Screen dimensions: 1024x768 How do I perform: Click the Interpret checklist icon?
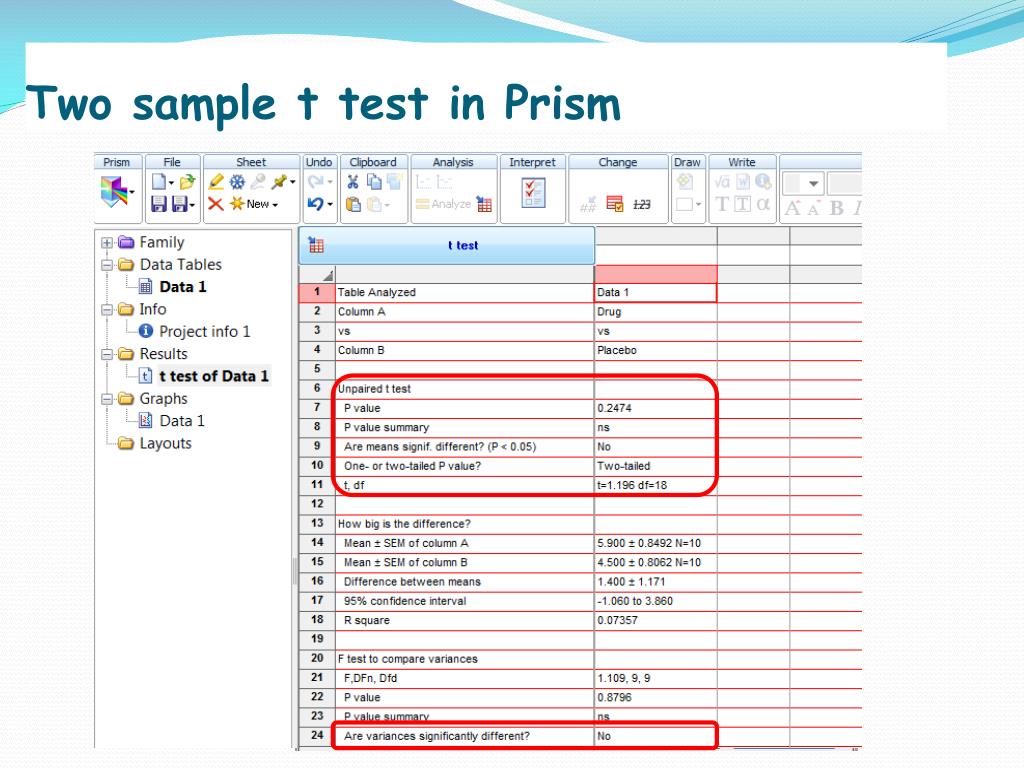pos(534,193)
